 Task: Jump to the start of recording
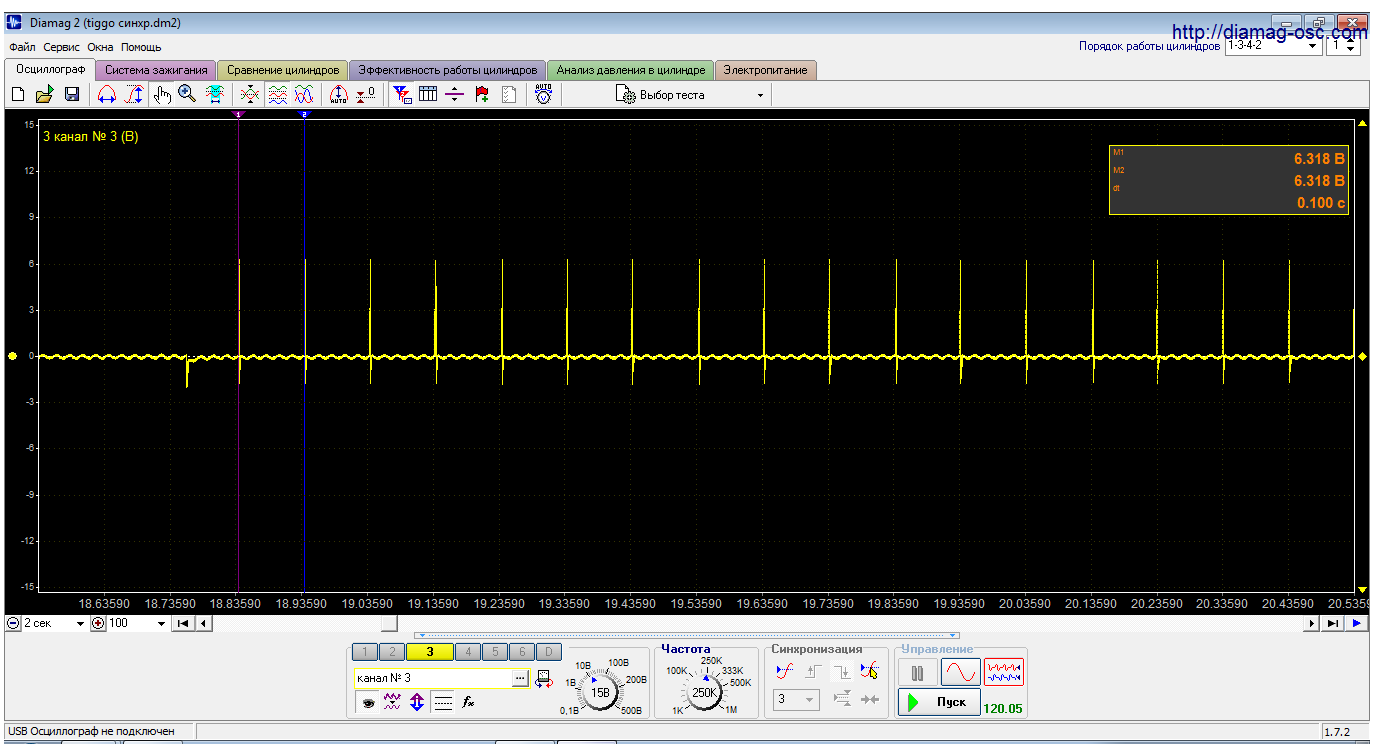coord(183,623)
